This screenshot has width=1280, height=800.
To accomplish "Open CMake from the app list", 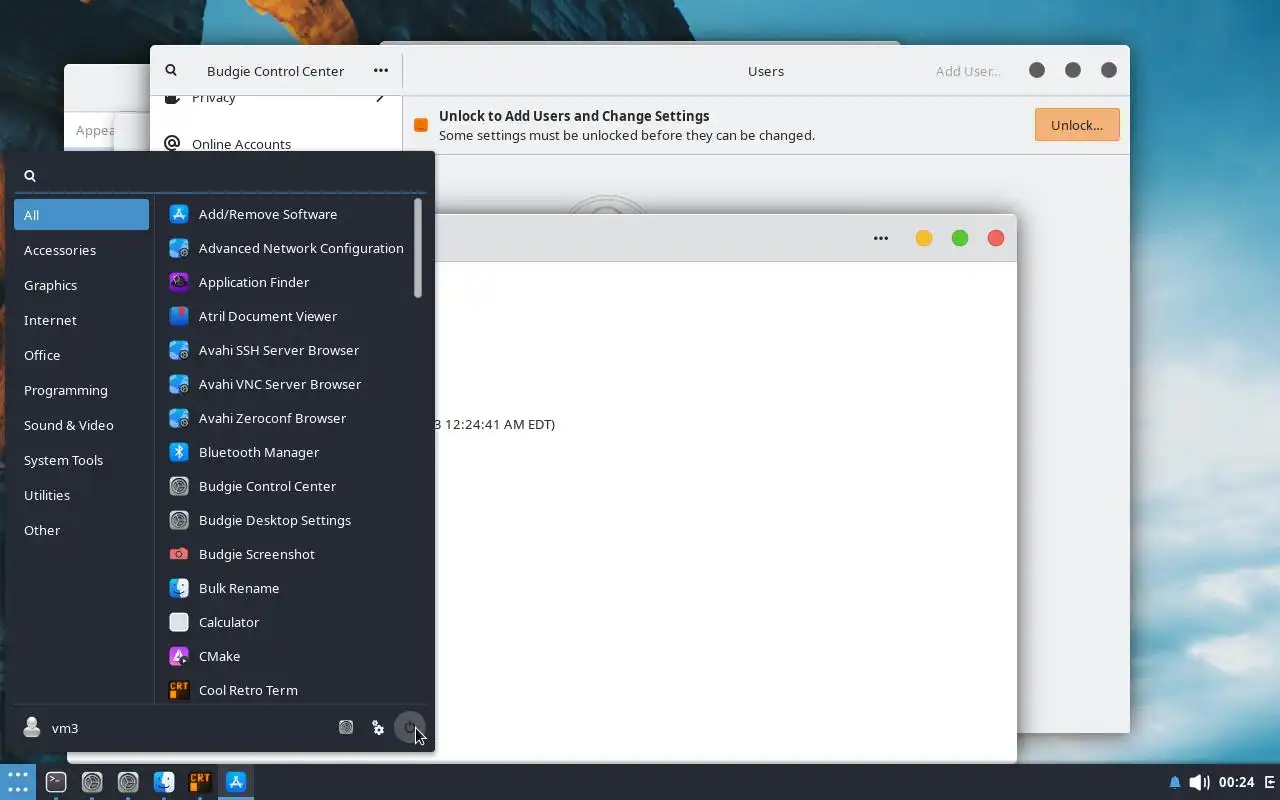I will tap(285, 656).
